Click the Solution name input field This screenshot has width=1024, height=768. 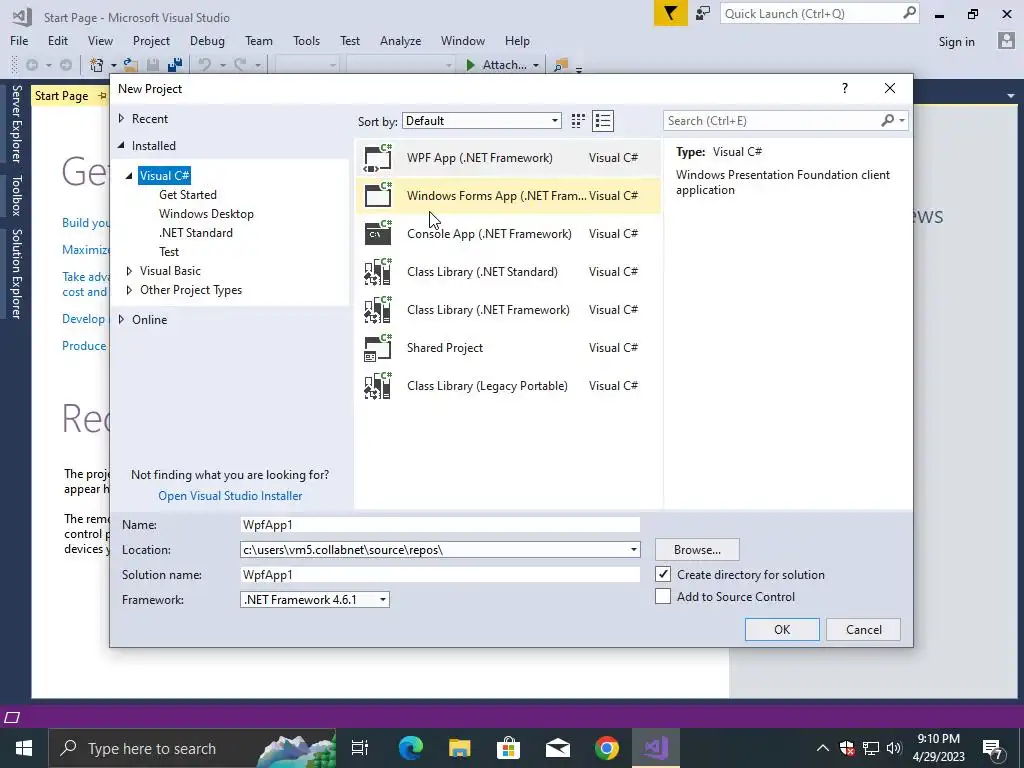(x=440, y=575)
